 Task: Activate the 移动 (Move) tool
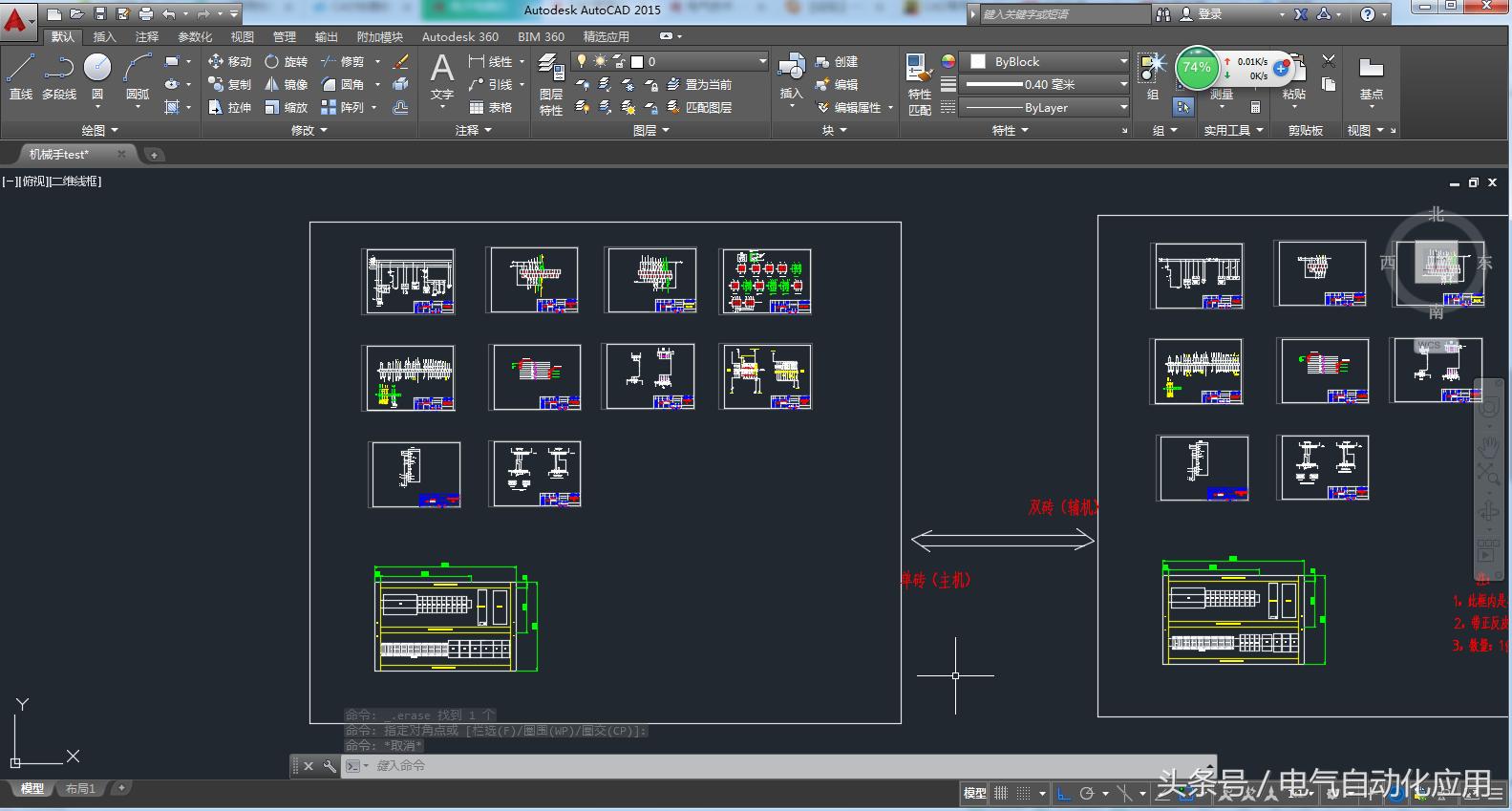point(229,61)
